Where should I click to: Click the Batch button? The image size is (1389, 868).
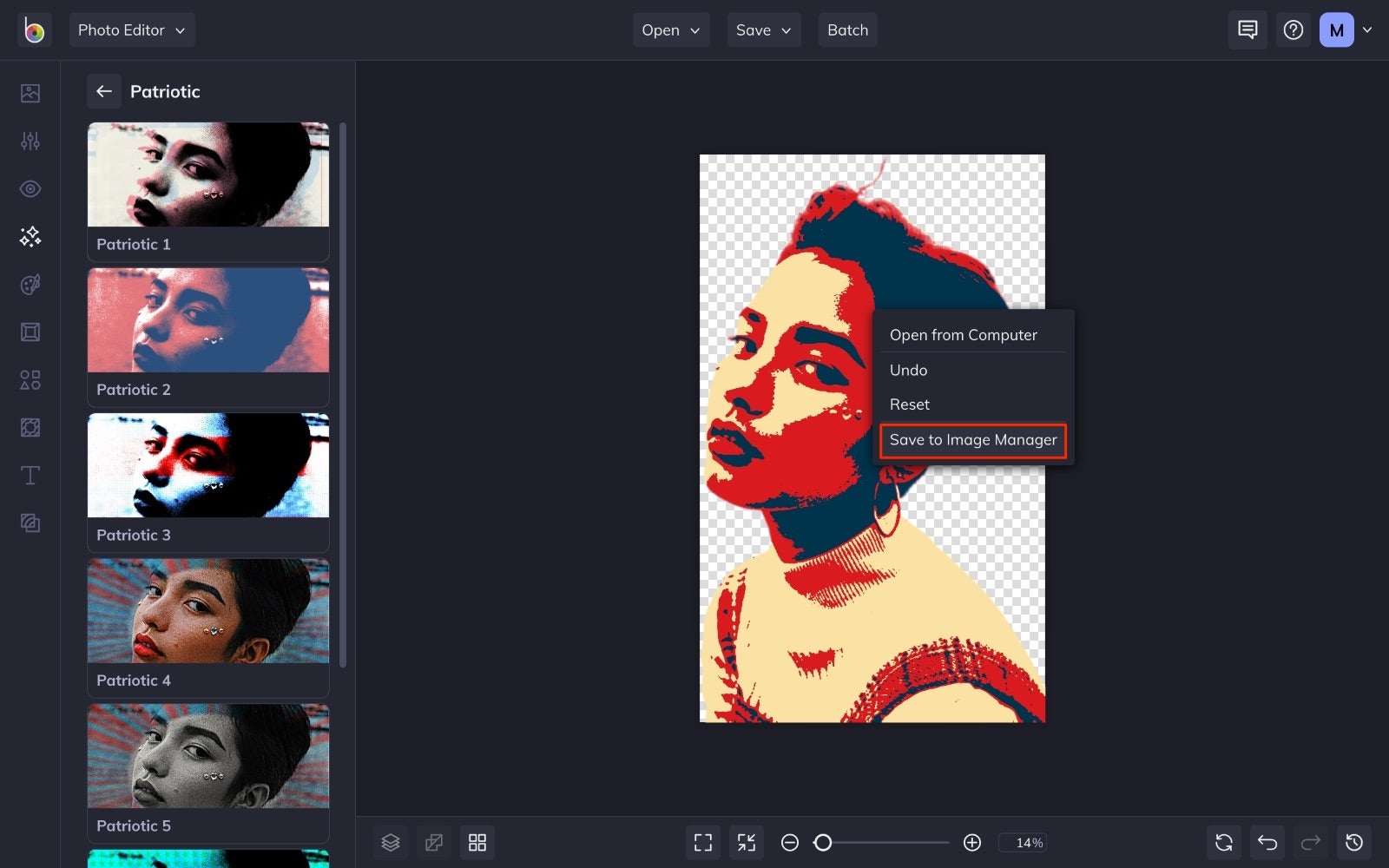click(848, 30)
